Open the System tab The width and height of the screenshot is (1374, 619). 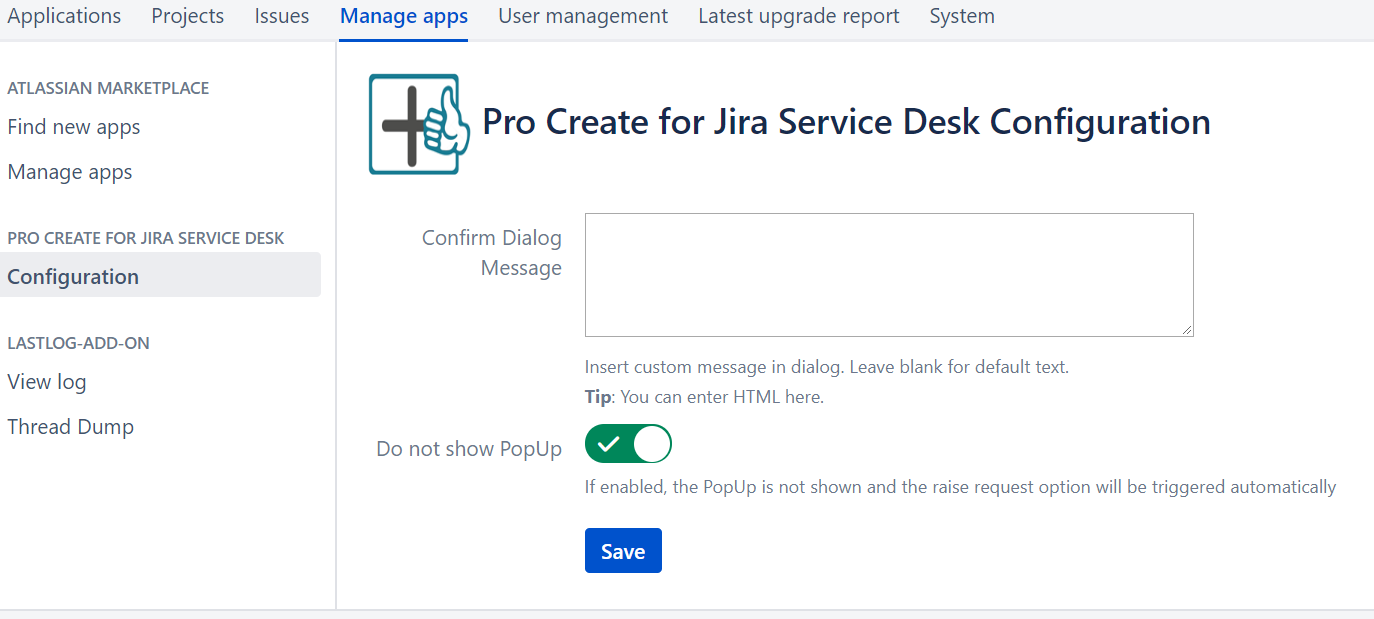coord(962,16)
